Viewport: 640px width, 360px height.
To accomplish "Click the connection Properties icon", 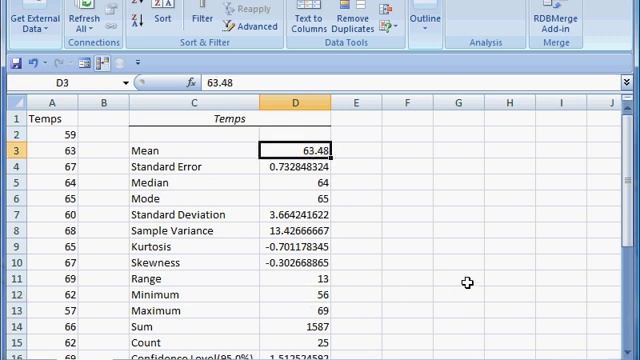I will 111,9.
